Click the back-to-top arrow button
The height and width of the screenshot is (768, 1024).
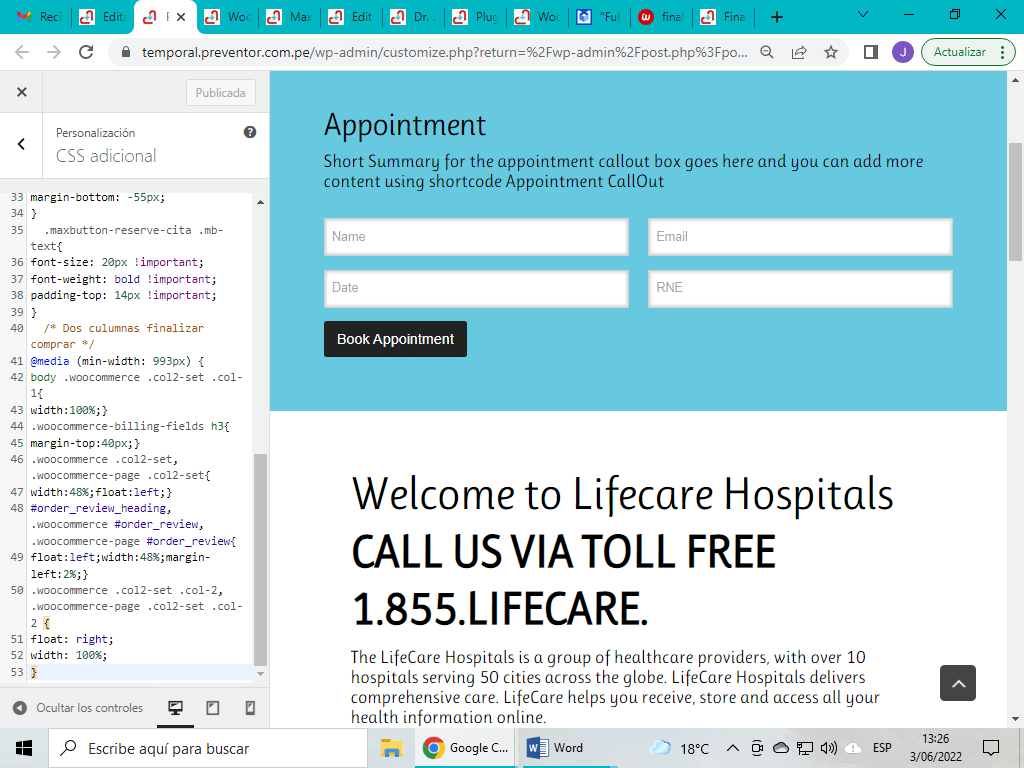(x=958, y=683)
